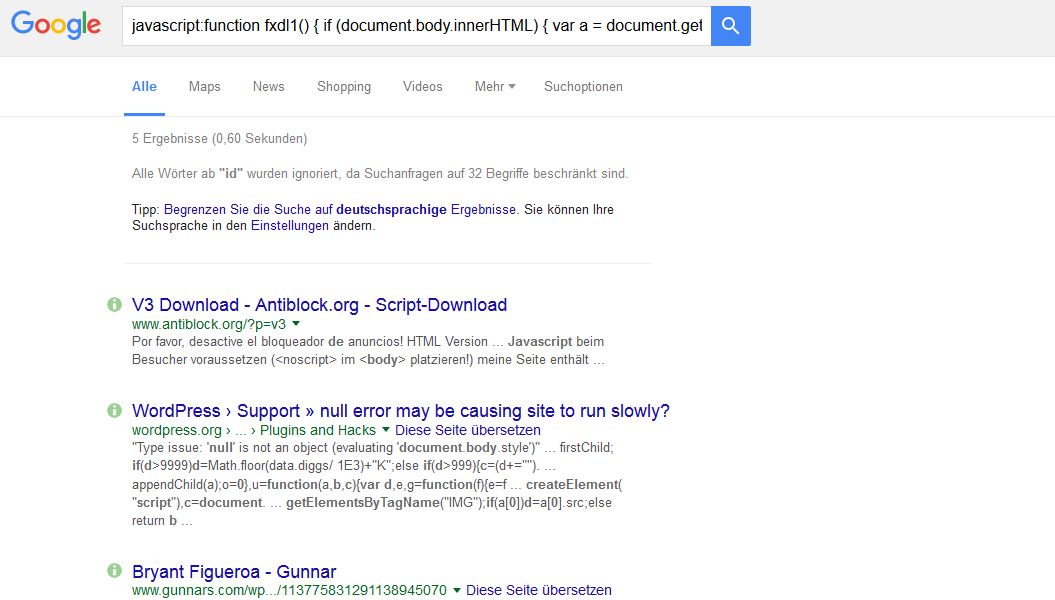
Task: Click the '5 Ergebnisse (0,60 Sekunden)' text
Action: (219, 139)
